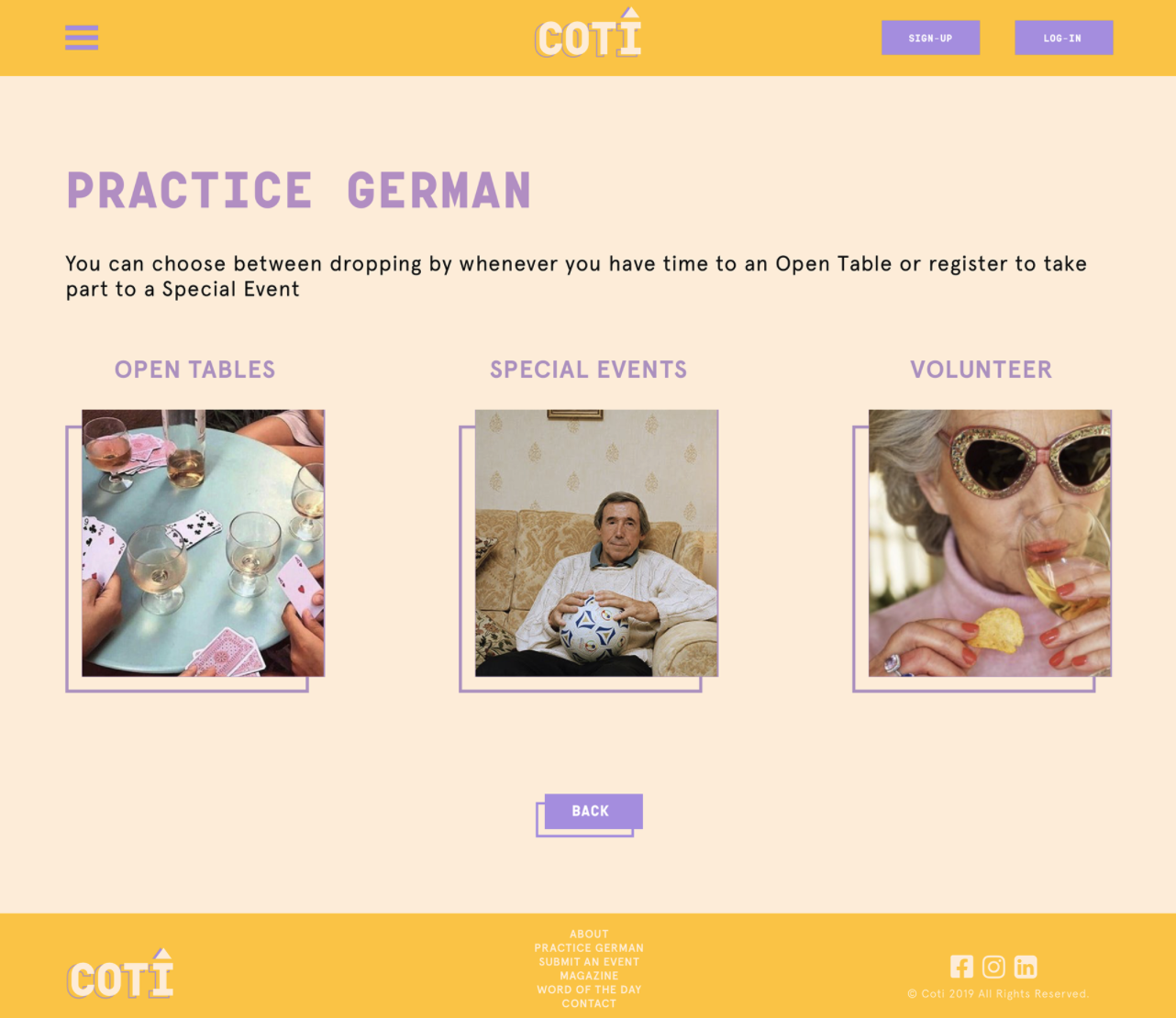Open the woman with sunglasses photo
The image size is (1176, 1018).
click(x=990, y=543)
